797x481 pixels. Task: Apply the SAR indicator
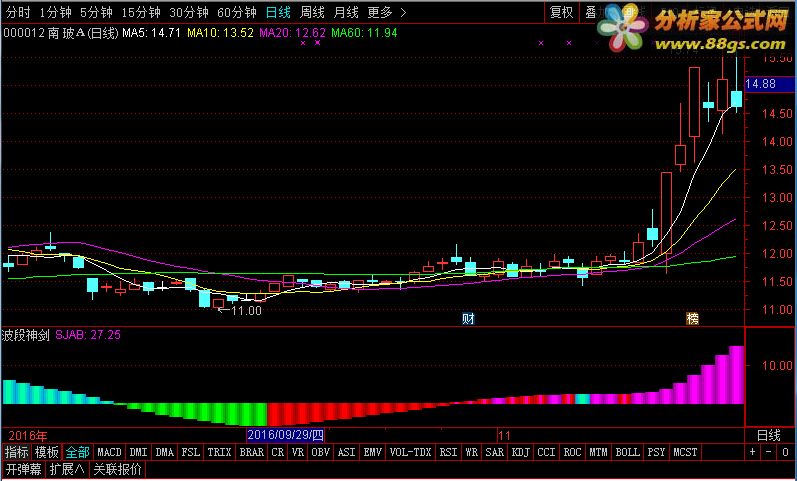click(x=494, y=452)
